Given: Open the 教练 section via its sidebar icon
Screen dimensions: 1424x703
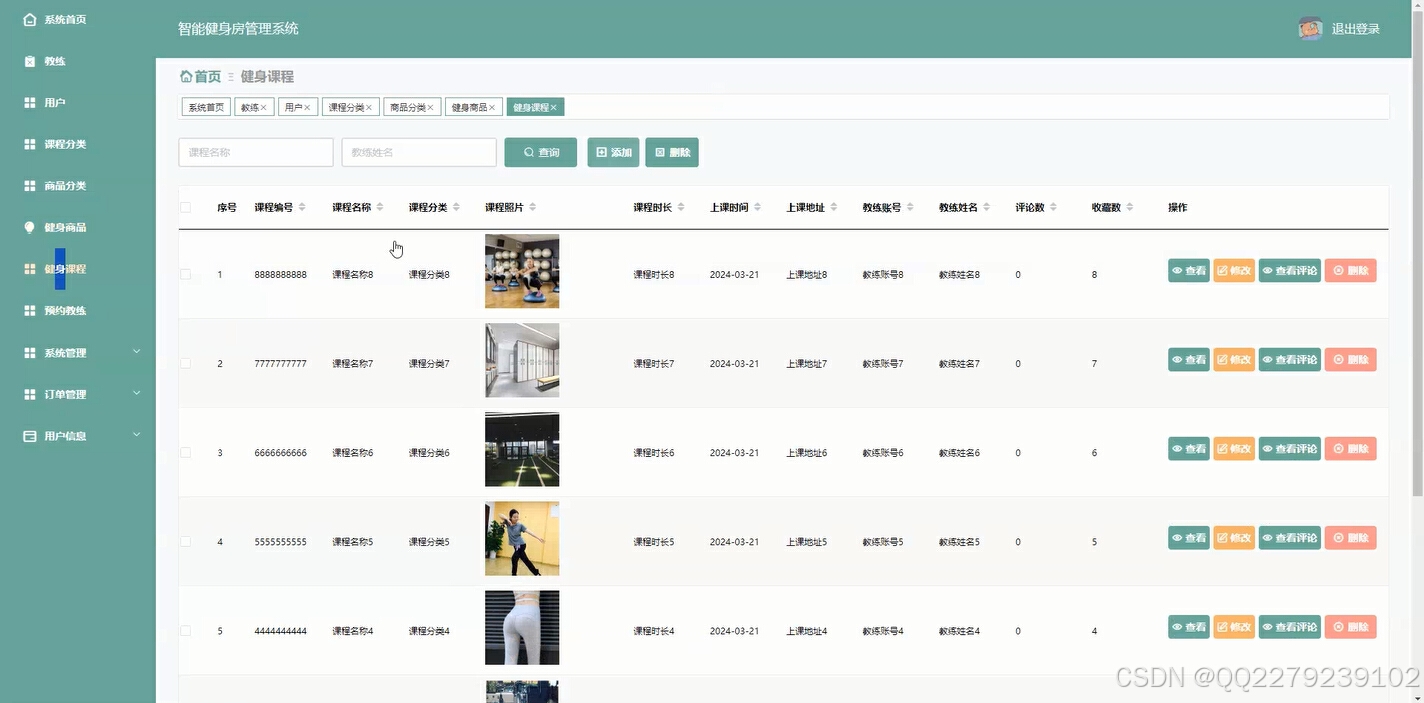Looking at the screenshot, I should (x=27, y=60).
